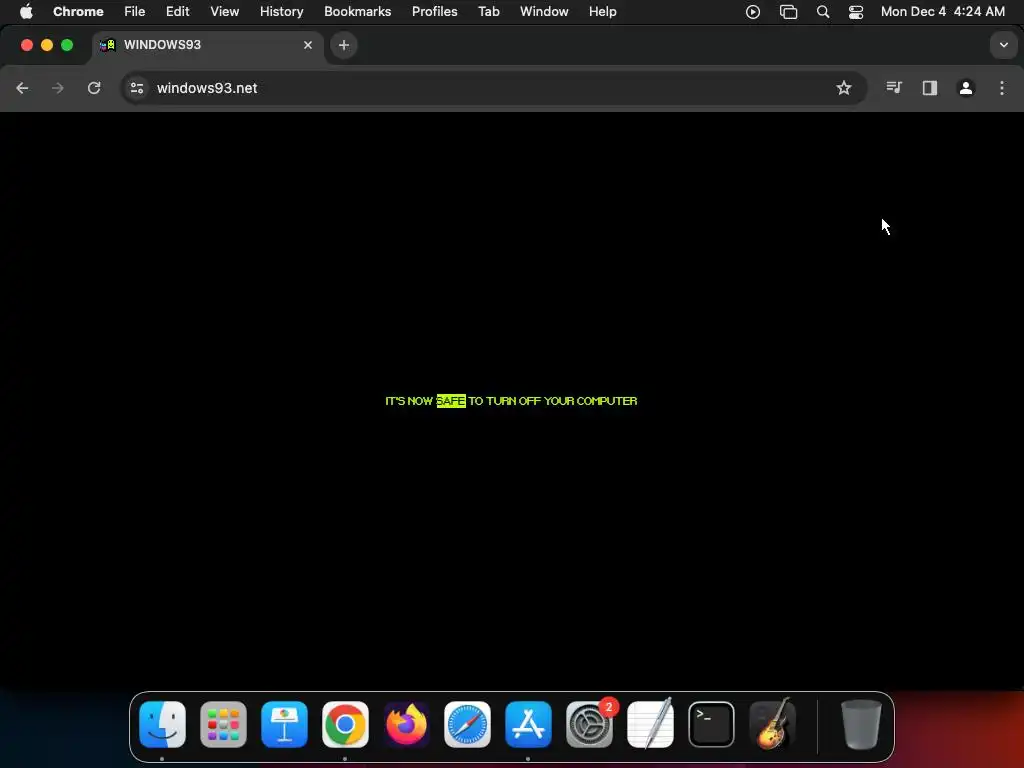Image resolution: width=1024 pixels, height=768 pixels.
Task: Open the Profiles menu
Action: [434, 12]
